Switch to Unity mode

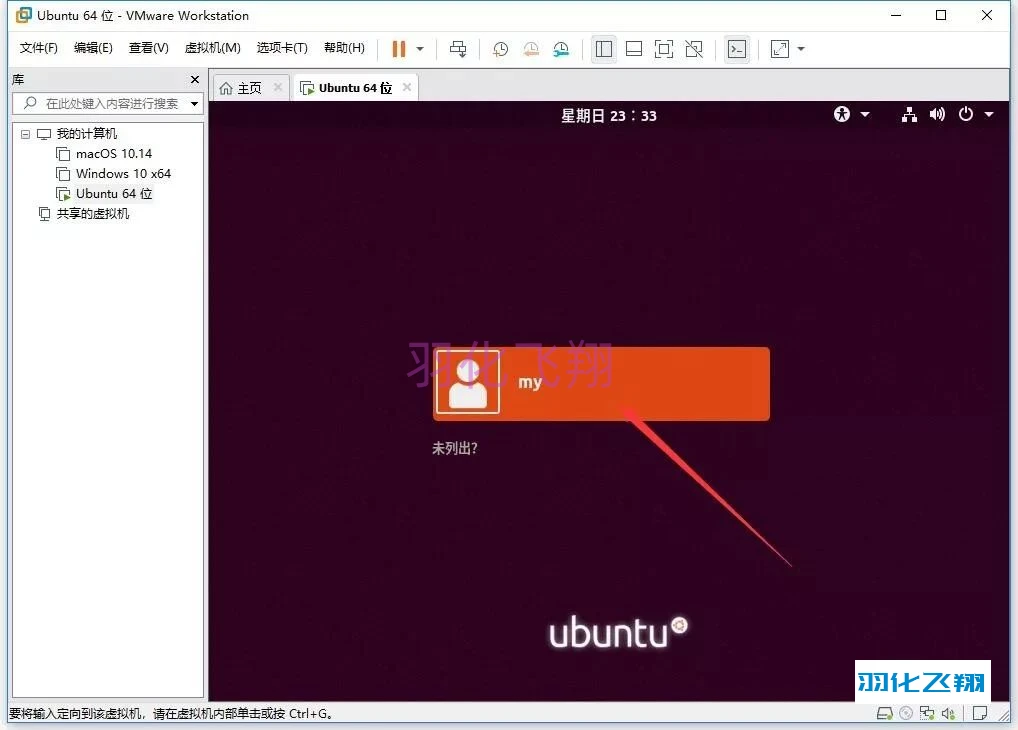[694, 49]
